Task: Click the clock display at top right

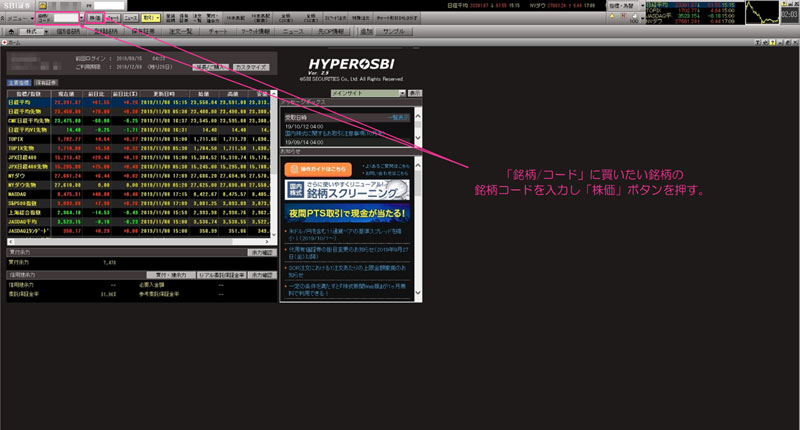Action: (789, 14)
